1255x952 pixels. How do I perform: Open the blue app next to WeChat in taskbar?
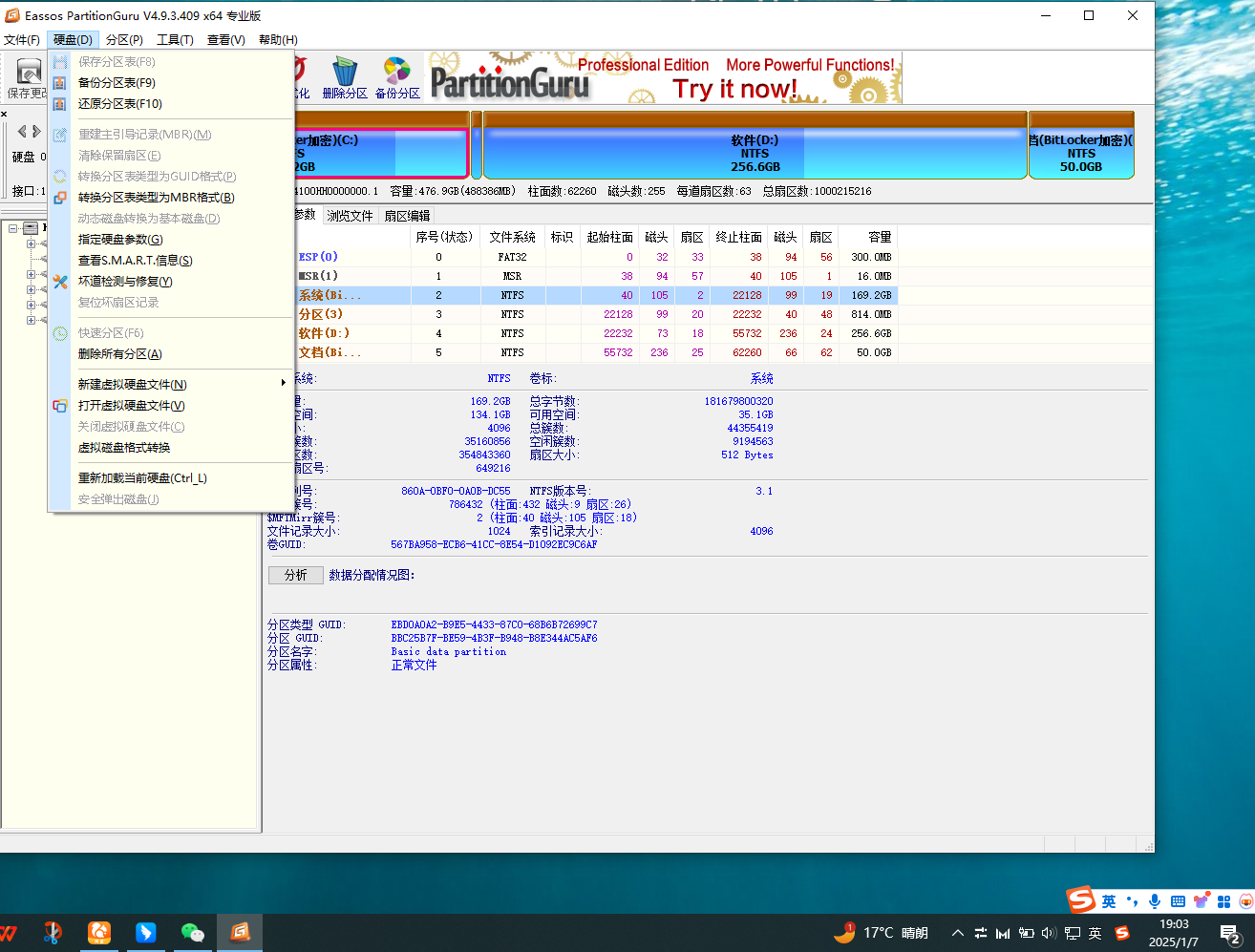click(x=146, y=932)
